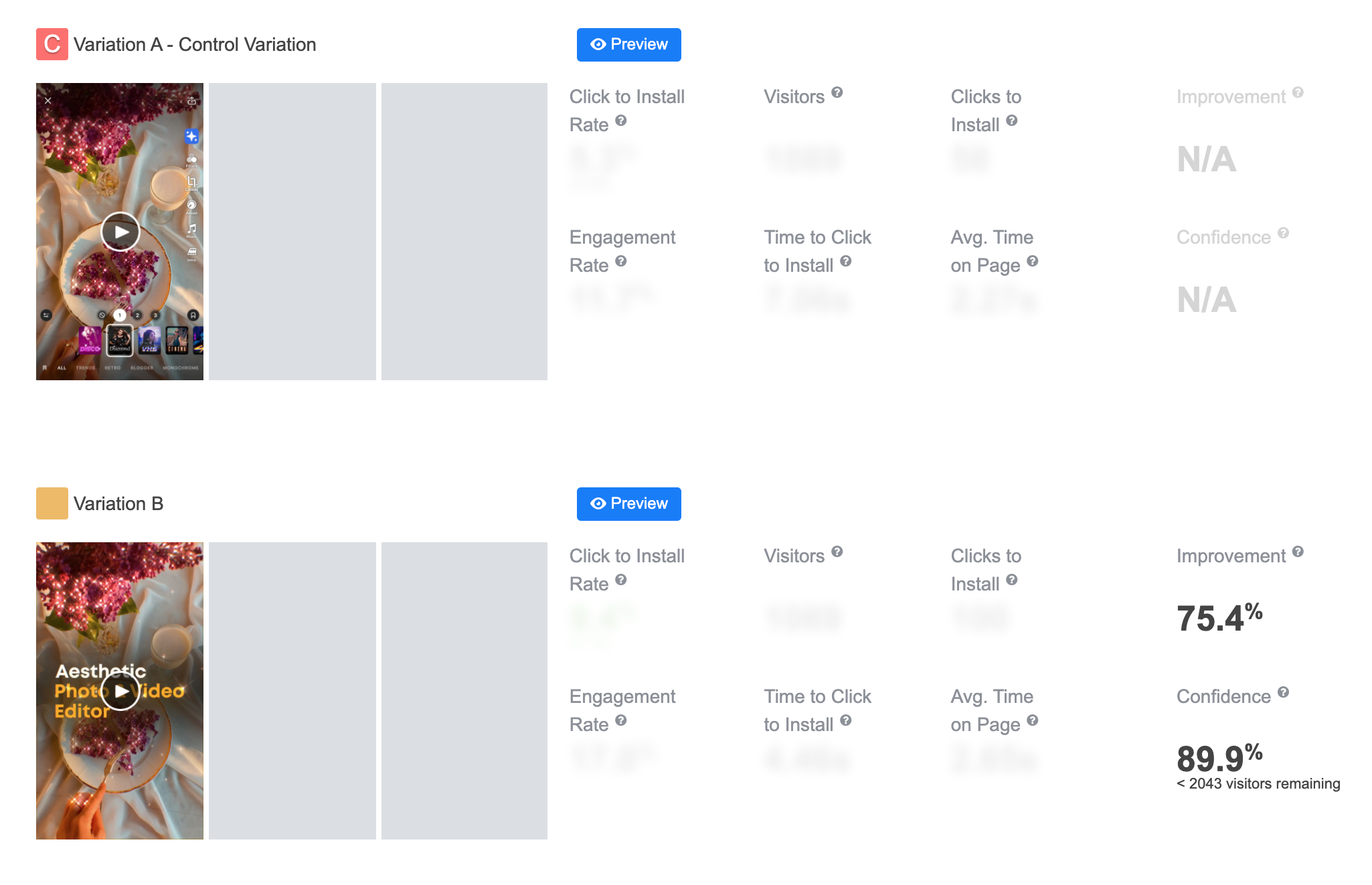Click Preview button for Variation A
Viewport: 1372px width, 885px height.
point(628,45)
